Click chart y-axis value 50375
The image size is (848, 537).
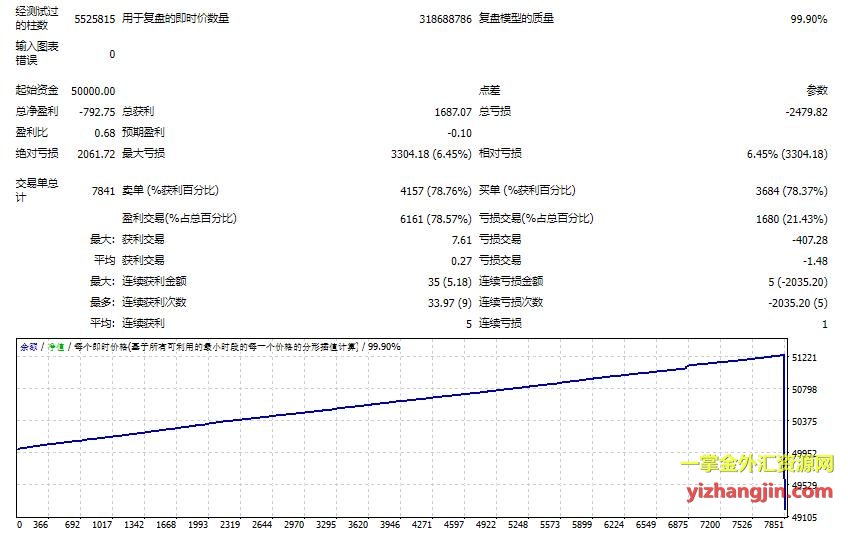[804, 422]
